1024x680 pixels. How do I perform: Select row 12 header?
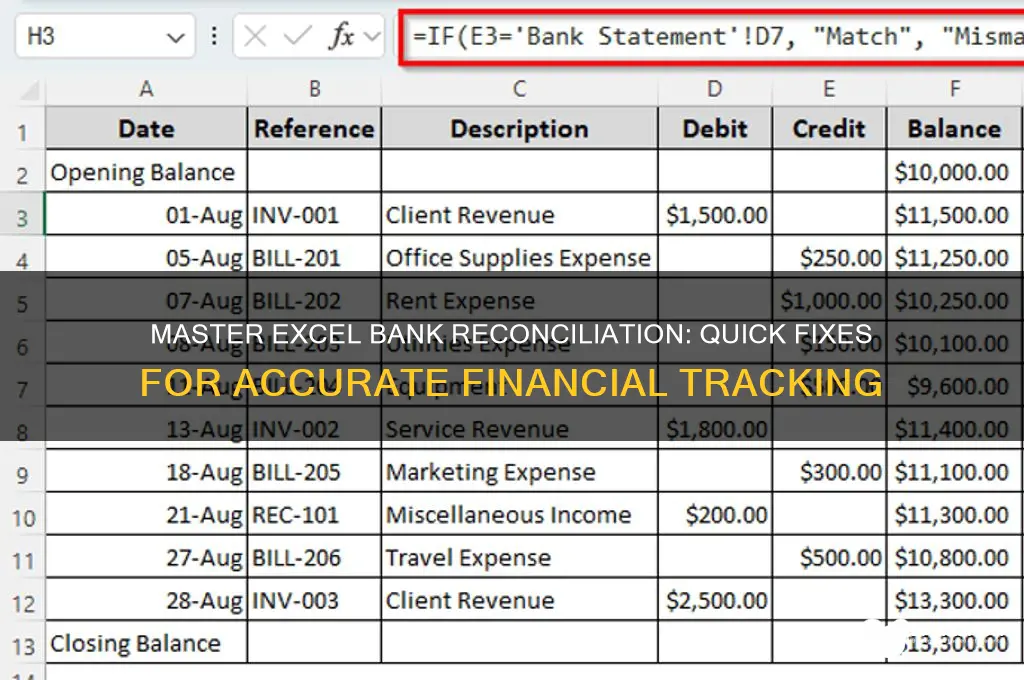point(22,602)
